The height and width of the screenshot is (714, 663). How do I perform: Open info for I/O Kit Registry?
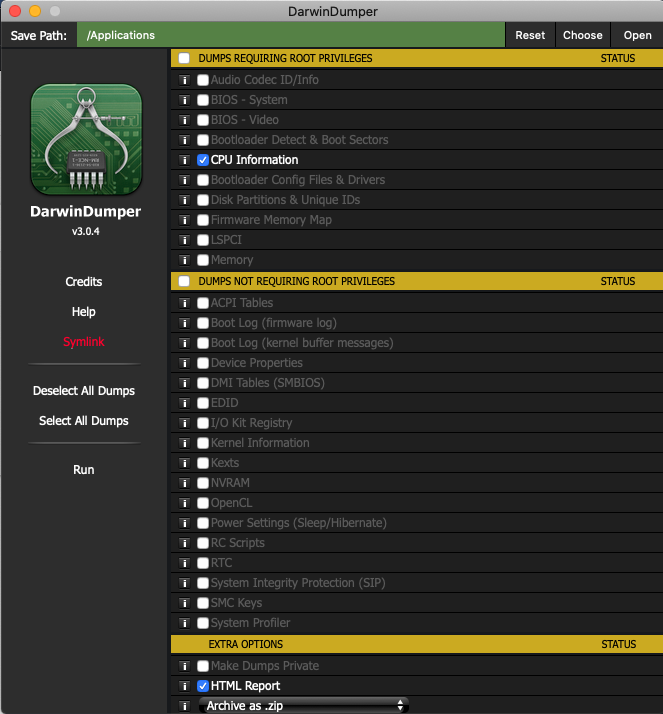[184, 423]
